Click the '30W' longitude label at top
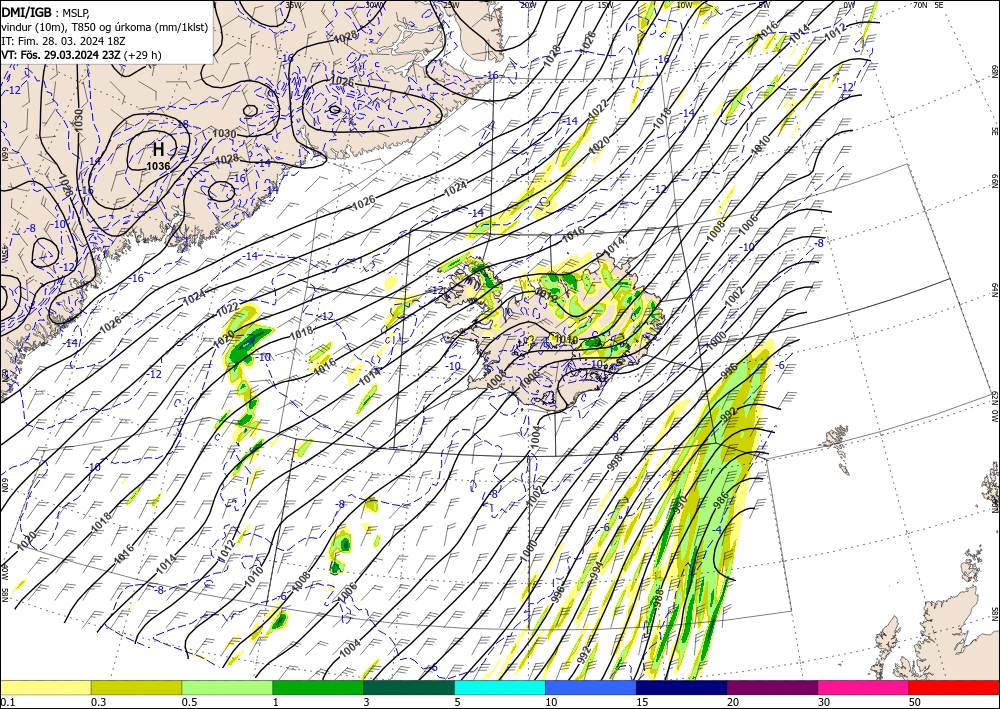 coord(374,4)
